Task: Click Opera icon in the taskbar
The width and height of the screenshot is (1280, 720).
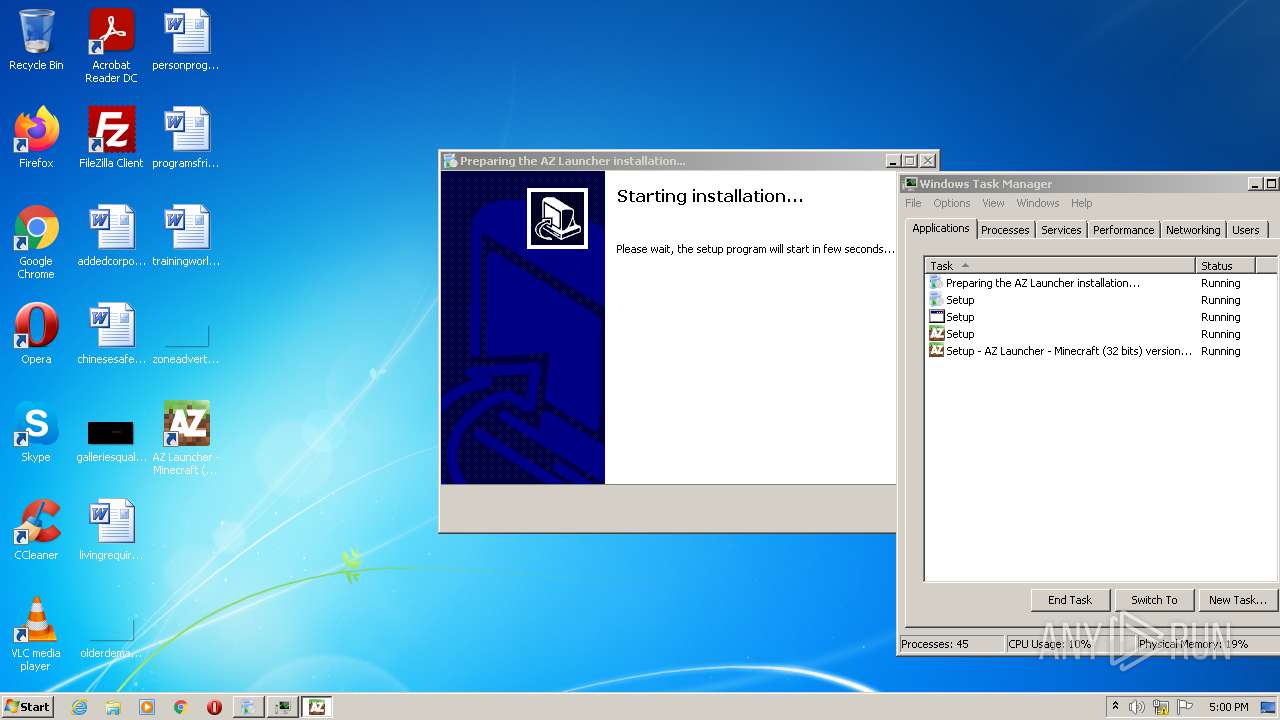Action: [214, 707]
